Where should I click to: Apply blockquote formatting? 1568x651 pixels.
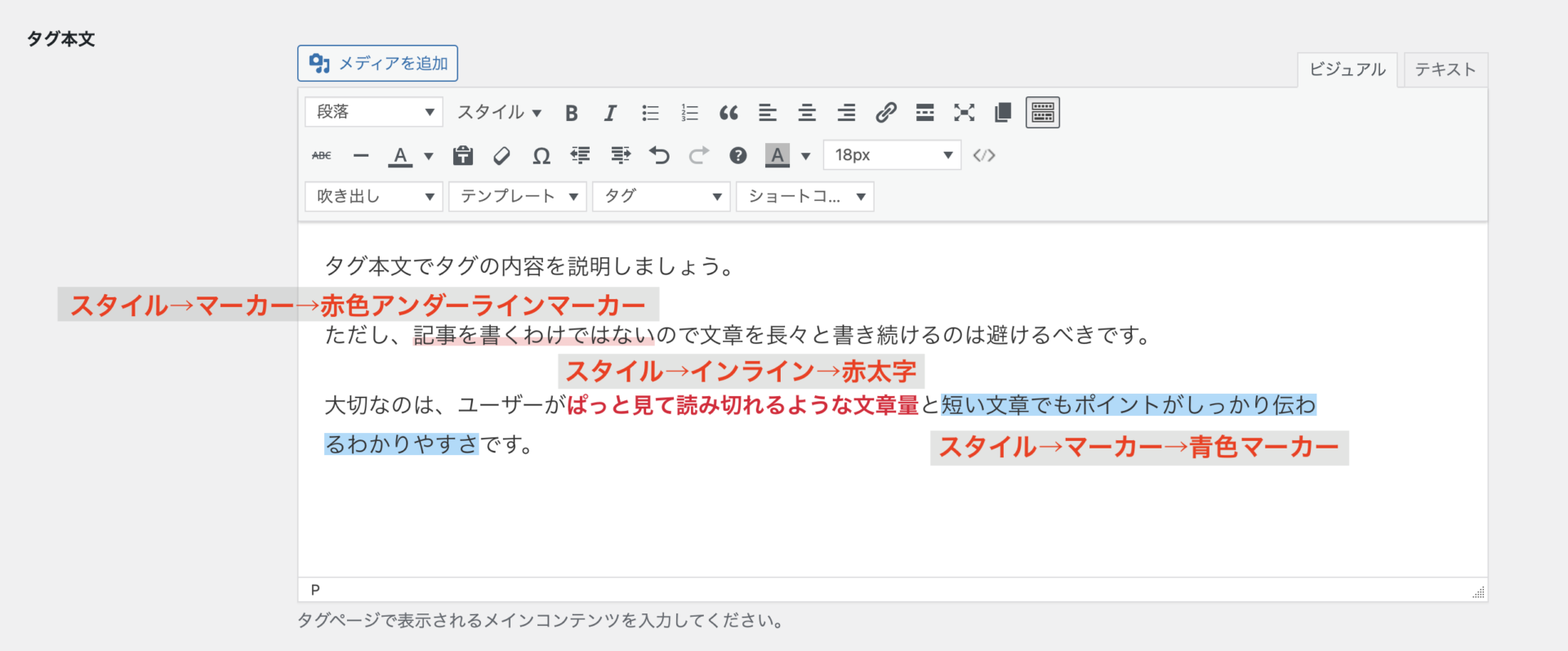728,113
